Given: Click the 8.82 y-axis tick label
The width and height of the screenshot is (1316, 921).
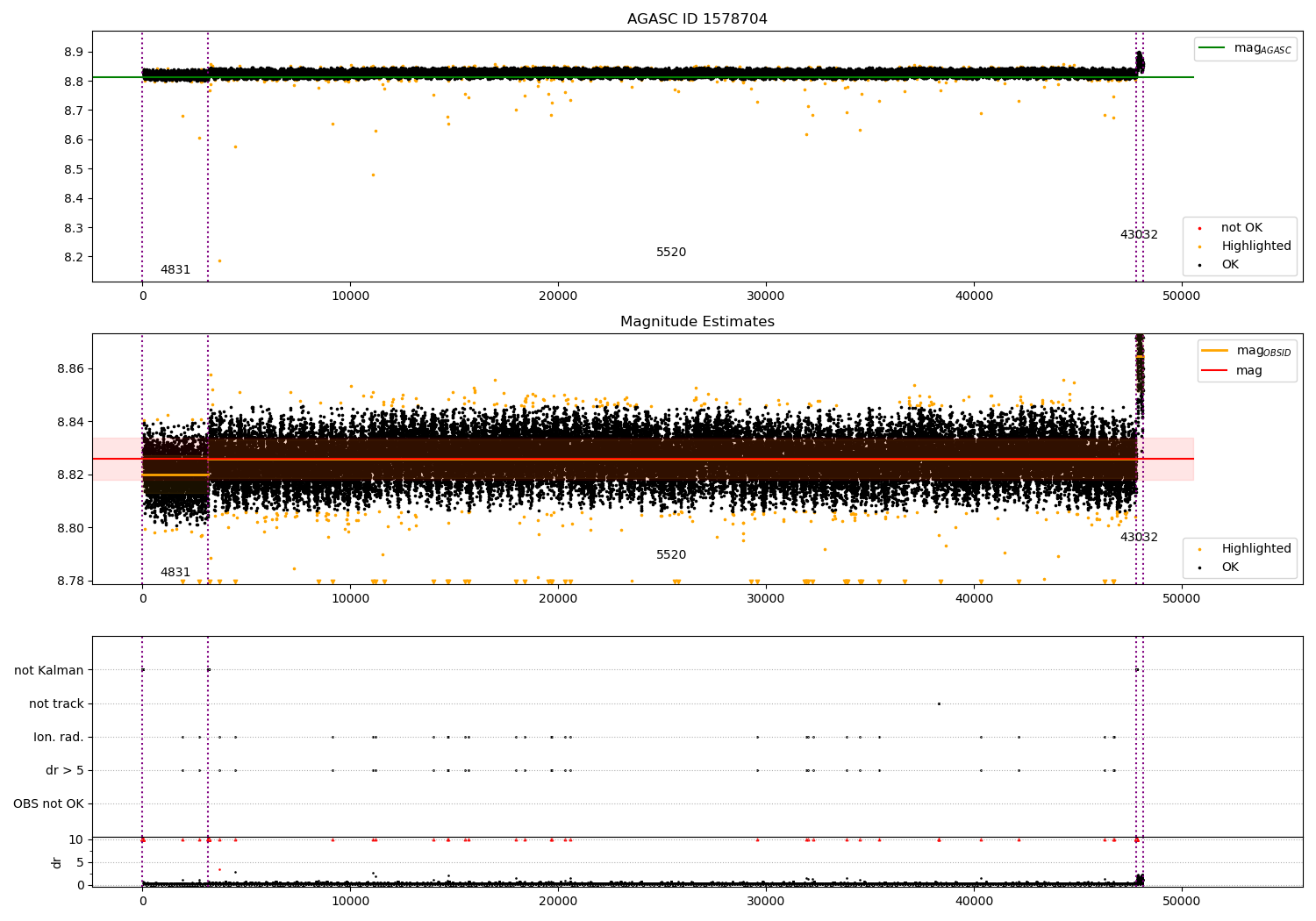Looking at the screenshot, I should click(70, 475).
